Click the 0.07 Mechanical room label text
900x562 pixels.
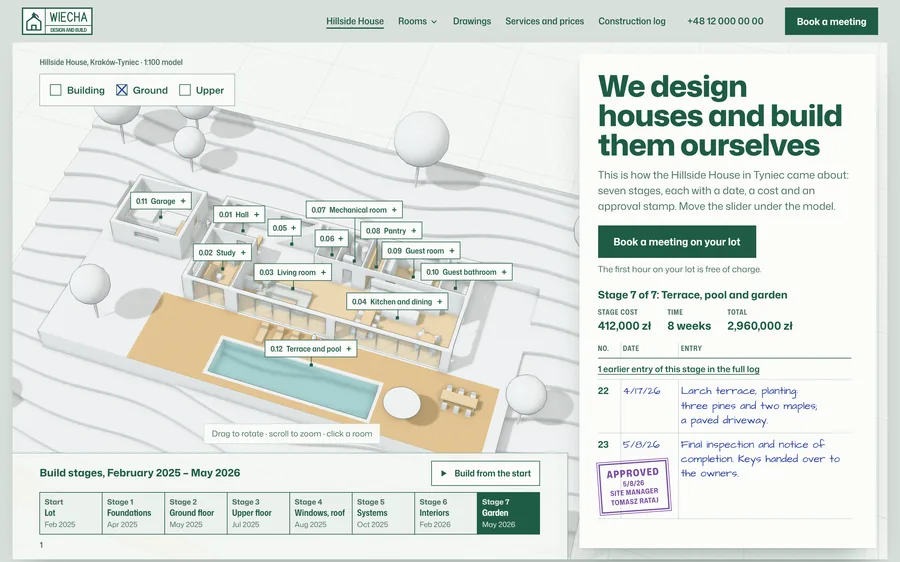[x=349, y=210]
